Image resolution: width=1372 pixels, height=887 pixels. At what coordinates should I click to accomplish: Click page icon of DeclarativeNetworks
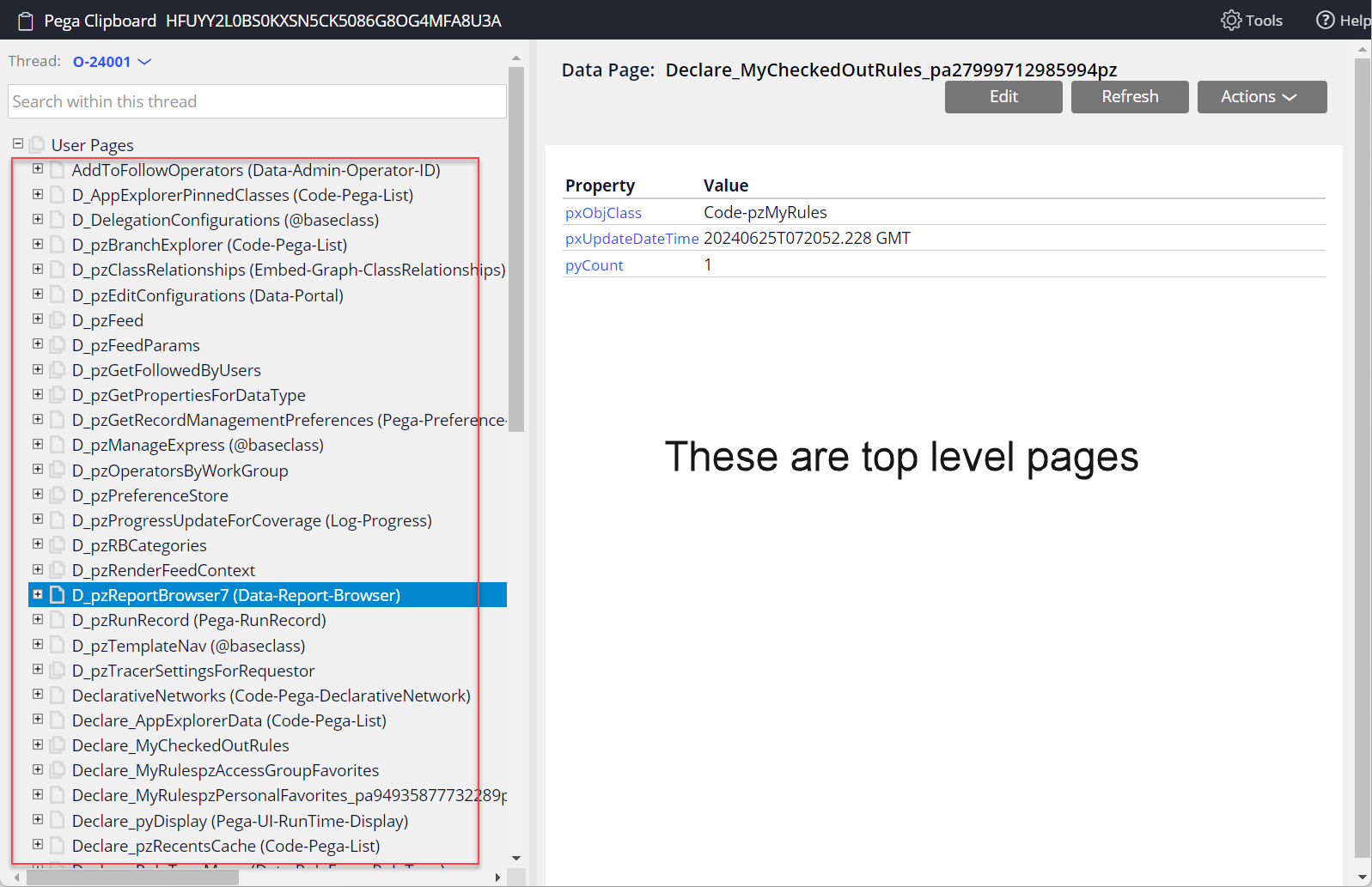[58, 696]
